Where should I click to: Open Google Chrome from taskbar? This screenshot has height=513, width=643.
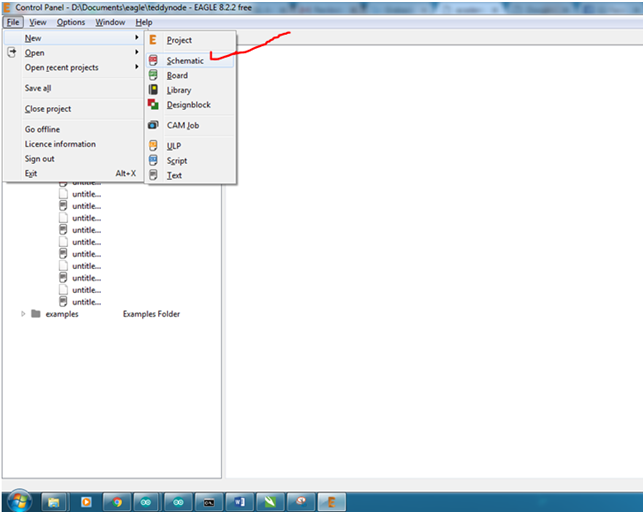117,502
